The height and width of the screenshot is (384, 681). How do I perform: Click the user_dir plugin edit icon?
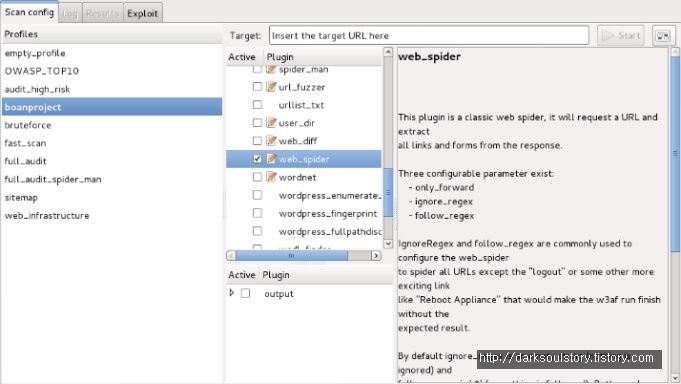pyautogui.click(x=271, y=123)
